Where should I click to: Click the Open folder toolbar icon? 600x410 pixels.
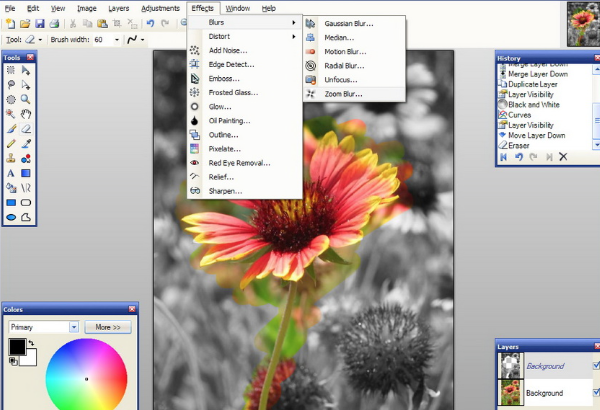point(25,24)
